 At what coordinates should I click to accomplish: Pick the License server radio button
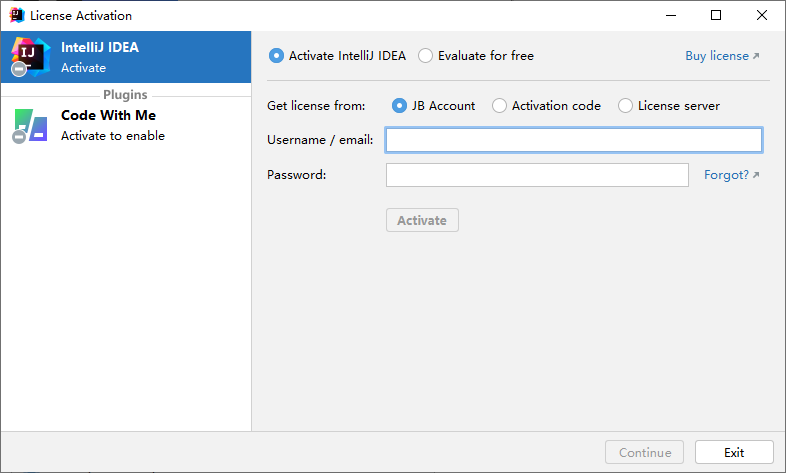point(626,105)
